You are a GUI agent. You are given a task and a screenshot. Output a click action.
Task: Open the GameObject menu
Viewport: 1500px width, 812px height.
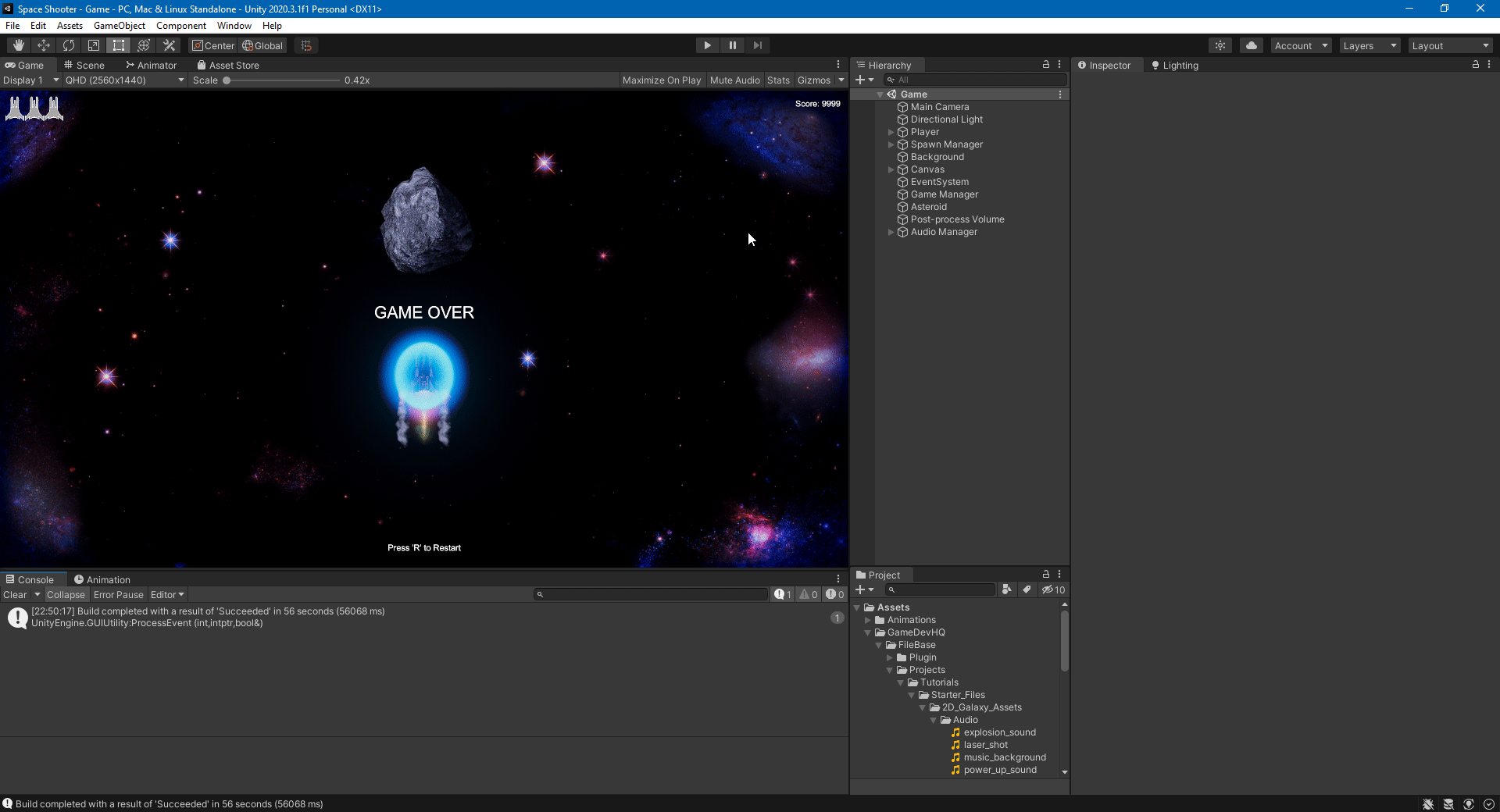pos(120,26)
